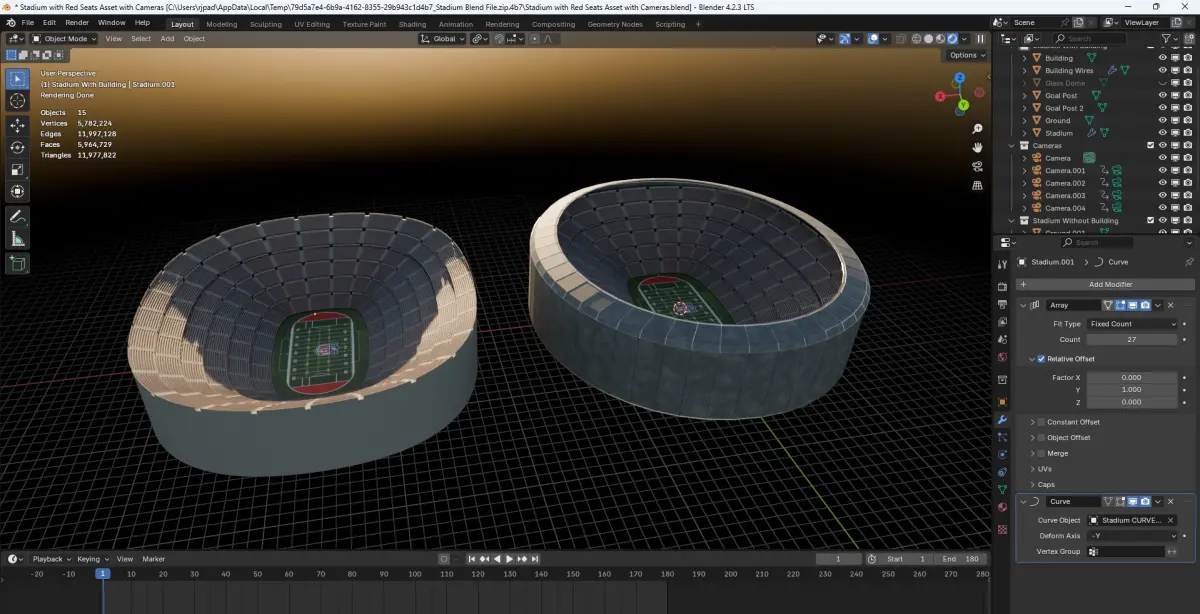Click the Count value field showing 27
Screen dimensions: 1200x614
coord(1132,340)
